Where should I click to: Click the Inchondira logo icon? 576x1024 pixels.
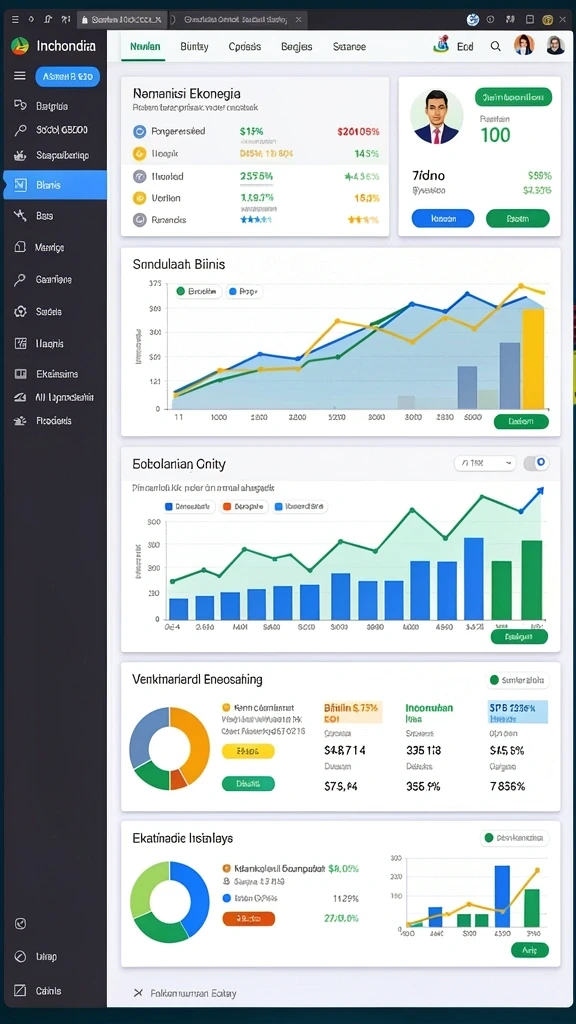20,46
